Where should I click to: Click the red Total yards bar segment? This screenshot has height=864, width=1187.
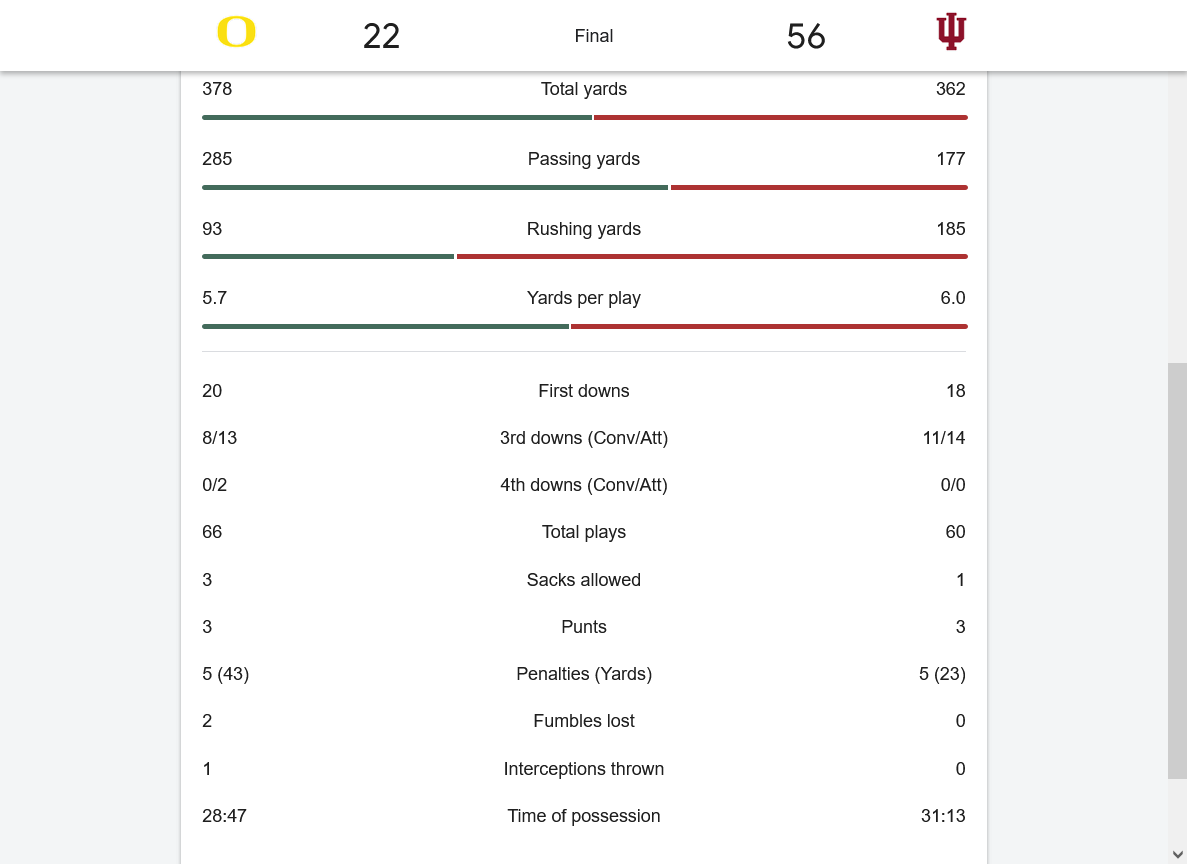click(x=781, y=117)
